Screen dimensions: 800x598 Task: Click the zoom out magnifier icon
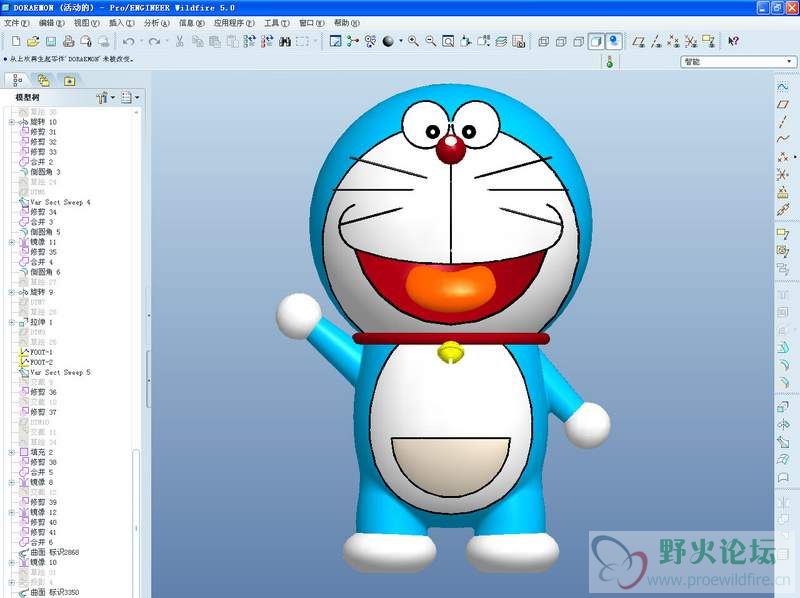pyautogui.click(x=431, y=41)
